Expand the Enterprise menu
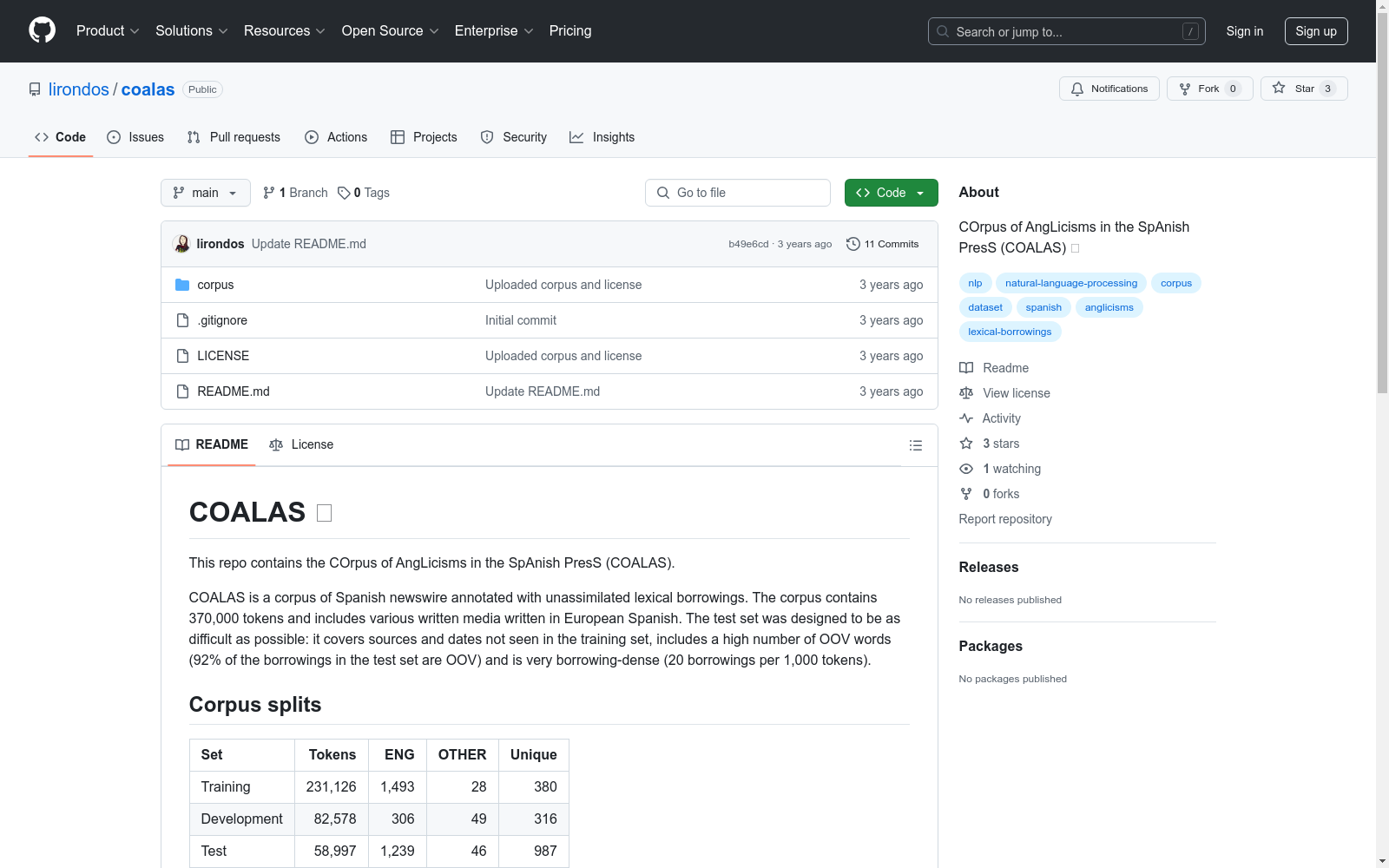This screenshot has width=1389, height=868. pos(494,30)
